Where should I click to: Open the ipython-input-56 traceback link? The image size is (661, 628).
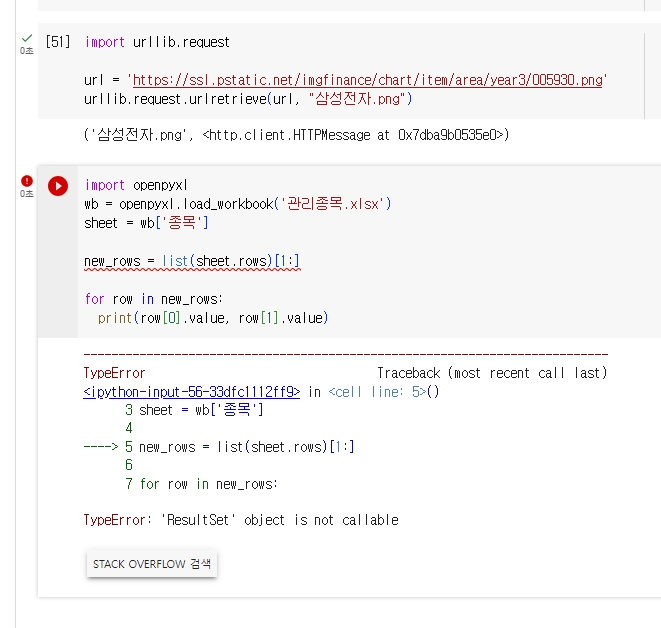(191, 392)
